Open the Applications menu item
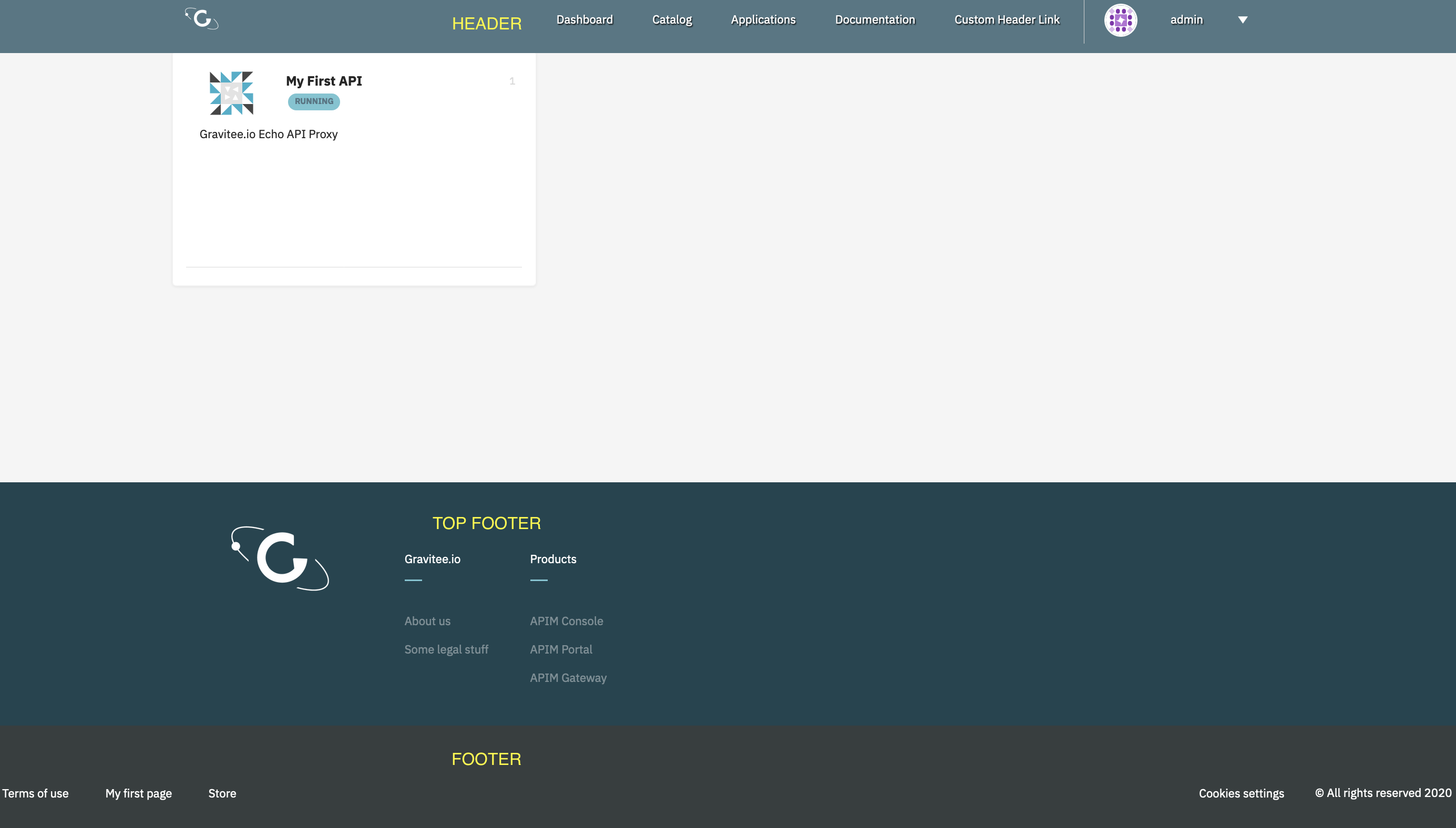The height and width of the screenshot is (828, 1456). 763,20
